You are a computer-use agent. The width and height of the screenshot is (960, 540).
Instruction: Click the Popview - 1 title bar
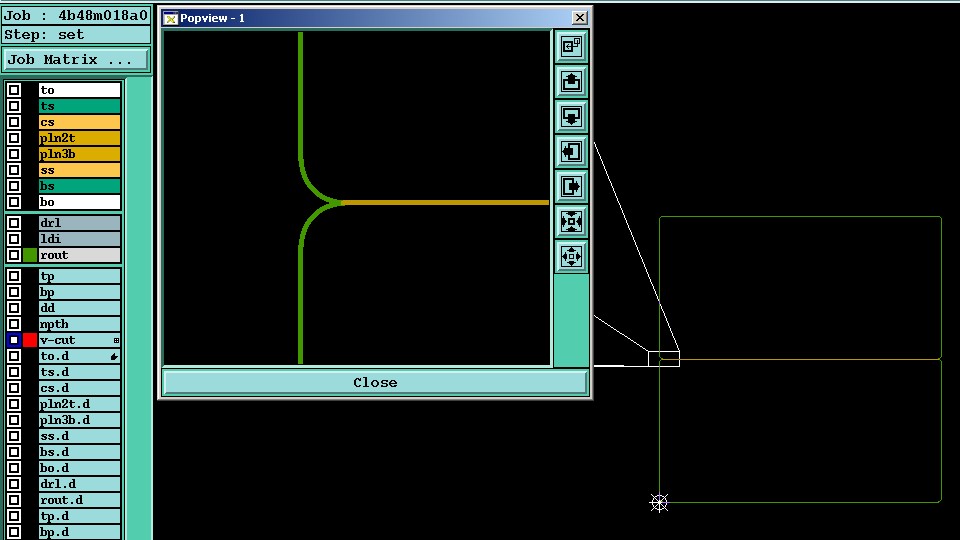click(x=375, y=18)
